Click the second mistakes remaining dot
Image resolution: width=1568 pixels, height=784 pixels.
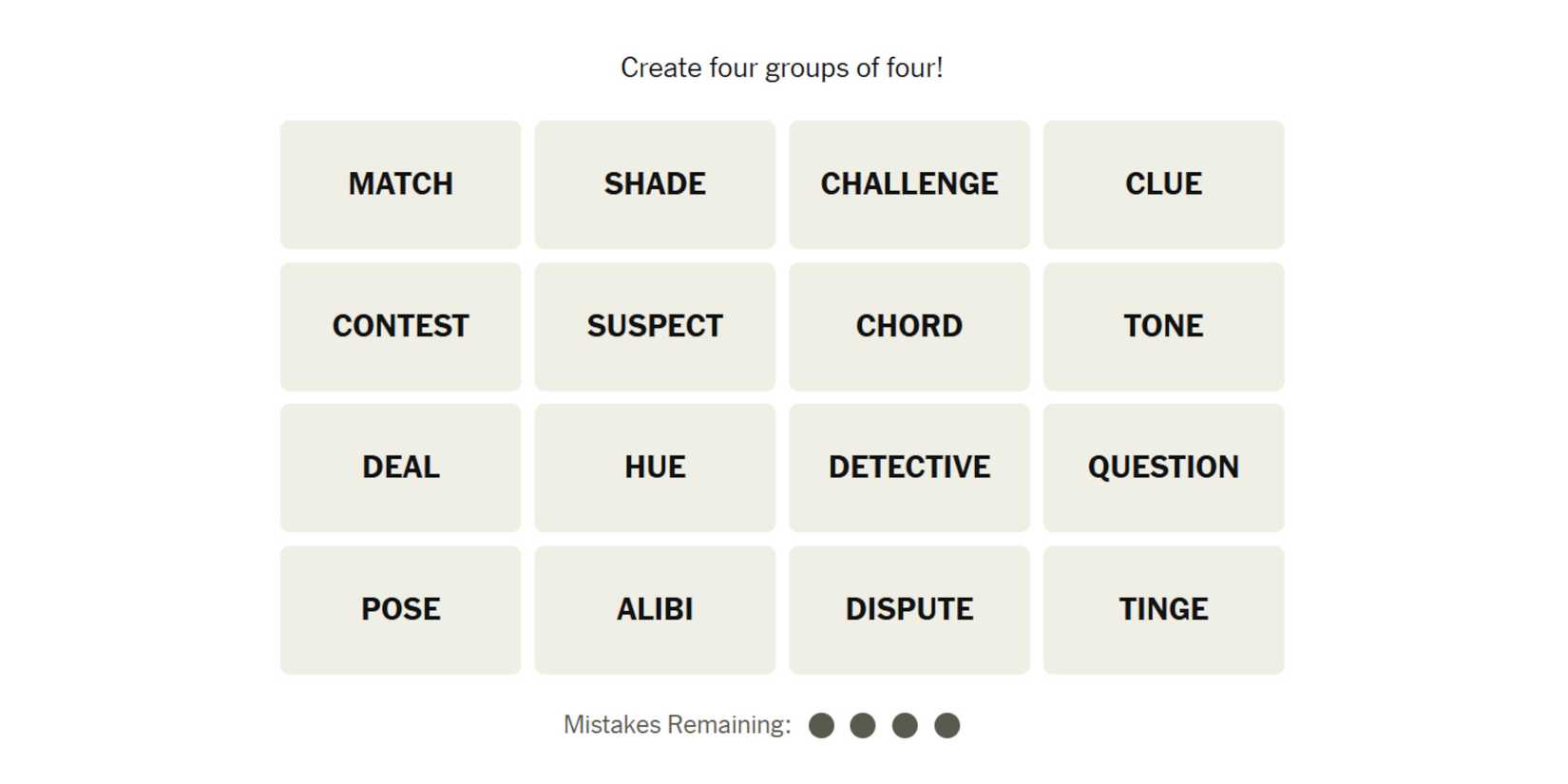tap(863, 726)
